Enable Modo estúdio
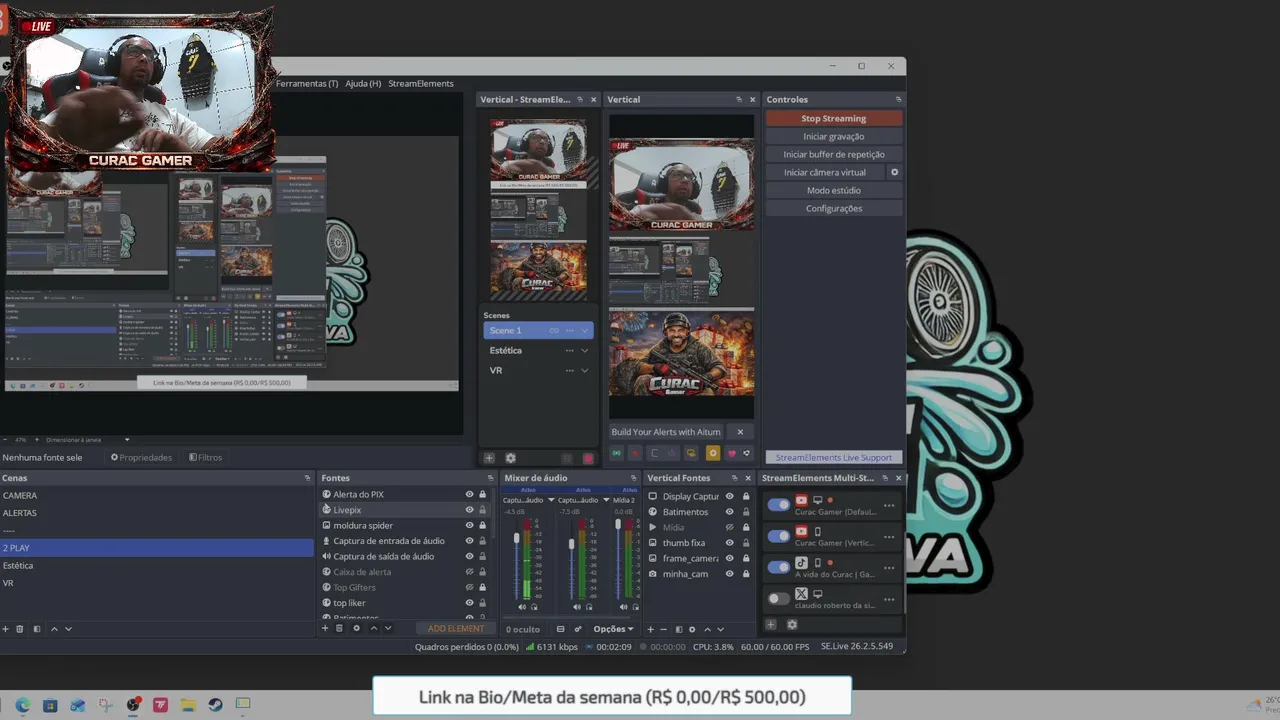 pyautogui.click(x=834, y=190)
